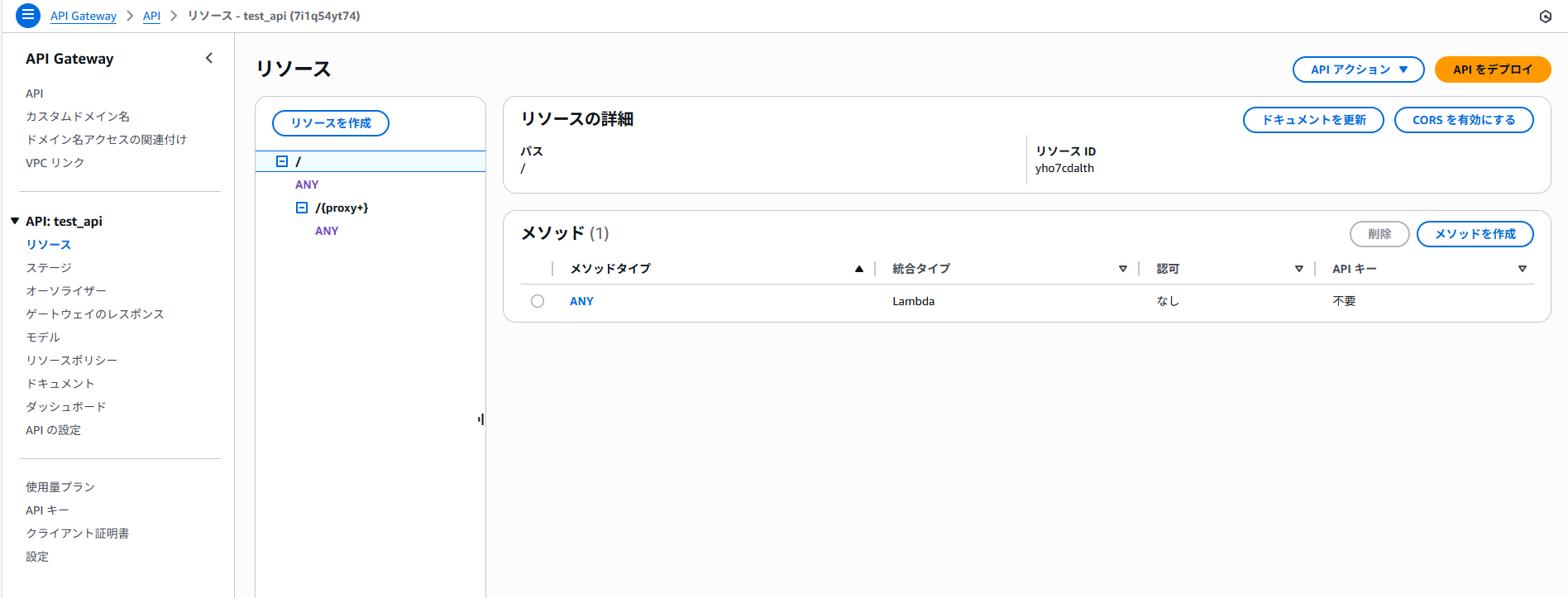The image size is (1568, 598).
Task: Open オーソライザー in side navigation
Action: tap(66, 291)
